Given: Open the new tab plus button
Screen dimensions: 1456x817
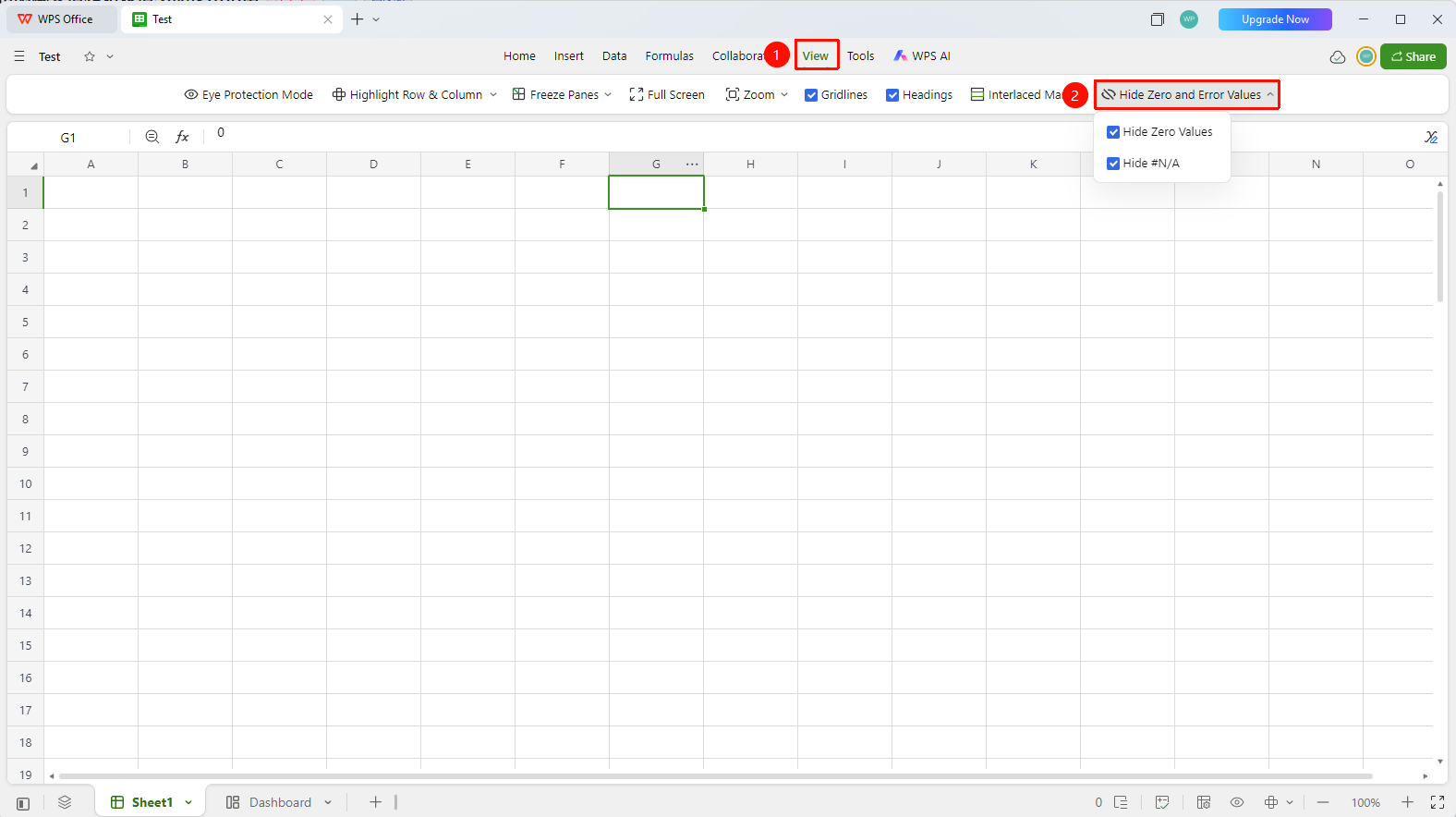Looking at the screenshot, I should tap(357, 19).
